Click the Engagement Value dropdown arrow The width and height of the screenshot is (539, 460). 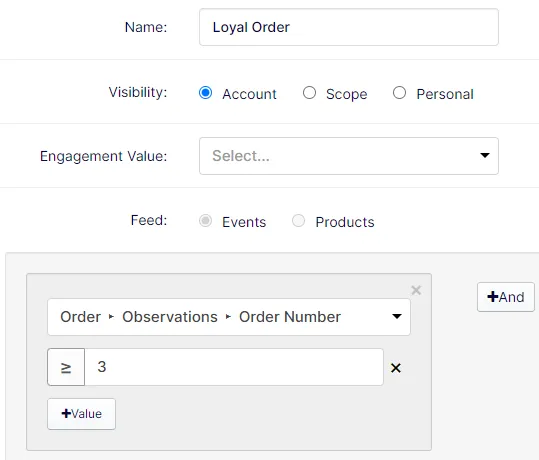pos(485,155)
